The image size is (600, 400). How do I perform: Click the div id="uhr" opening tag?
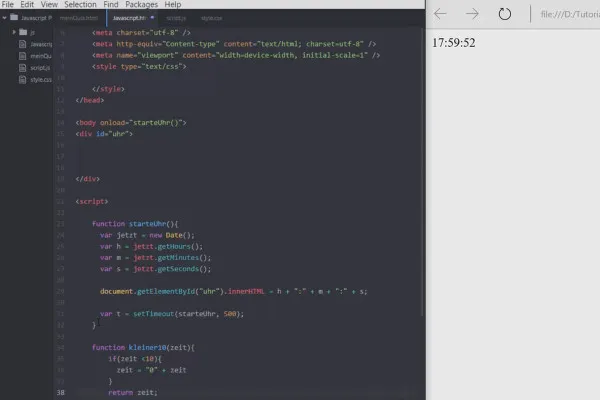click(x=104, y=134)
